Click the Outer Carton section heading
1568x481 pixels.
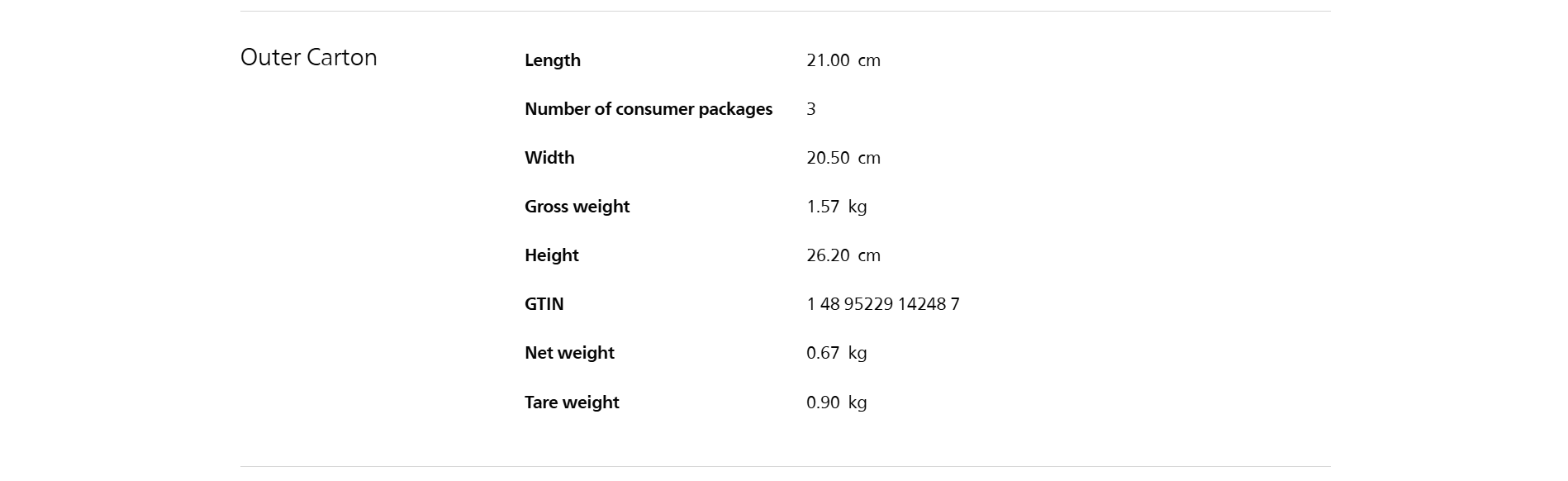[x=308, y=57]
